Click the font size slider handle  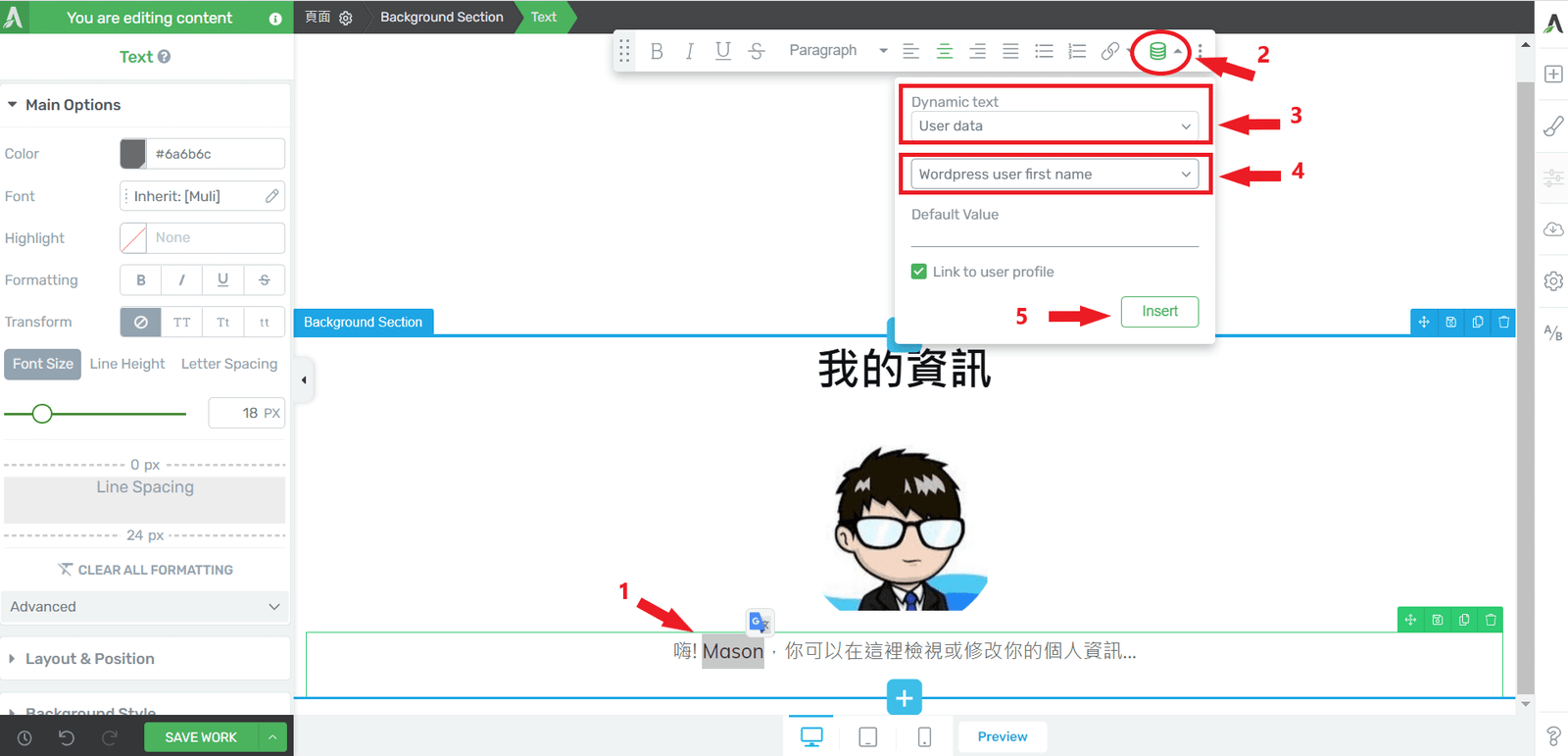coord(42,414)
